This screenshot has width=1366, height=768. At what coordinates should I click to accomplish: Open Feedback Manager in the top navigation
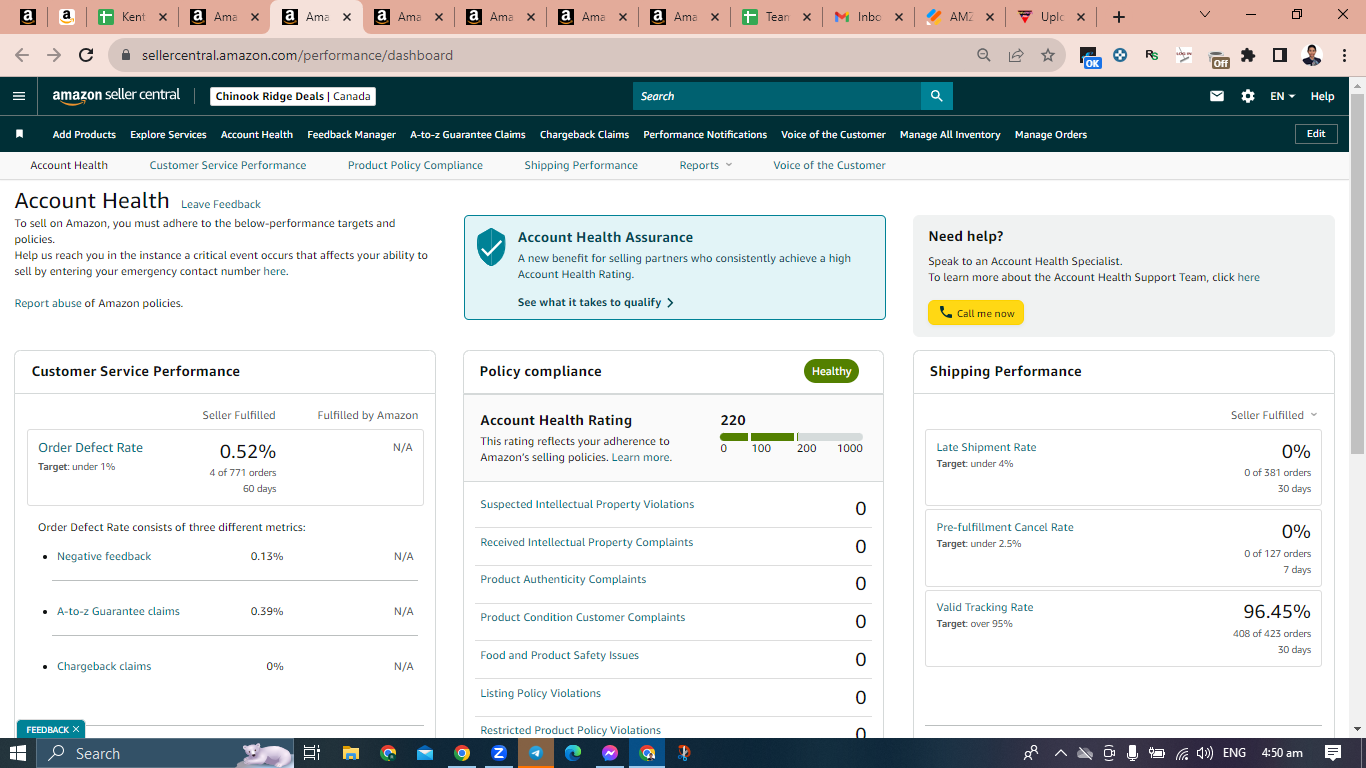(351, 134)
